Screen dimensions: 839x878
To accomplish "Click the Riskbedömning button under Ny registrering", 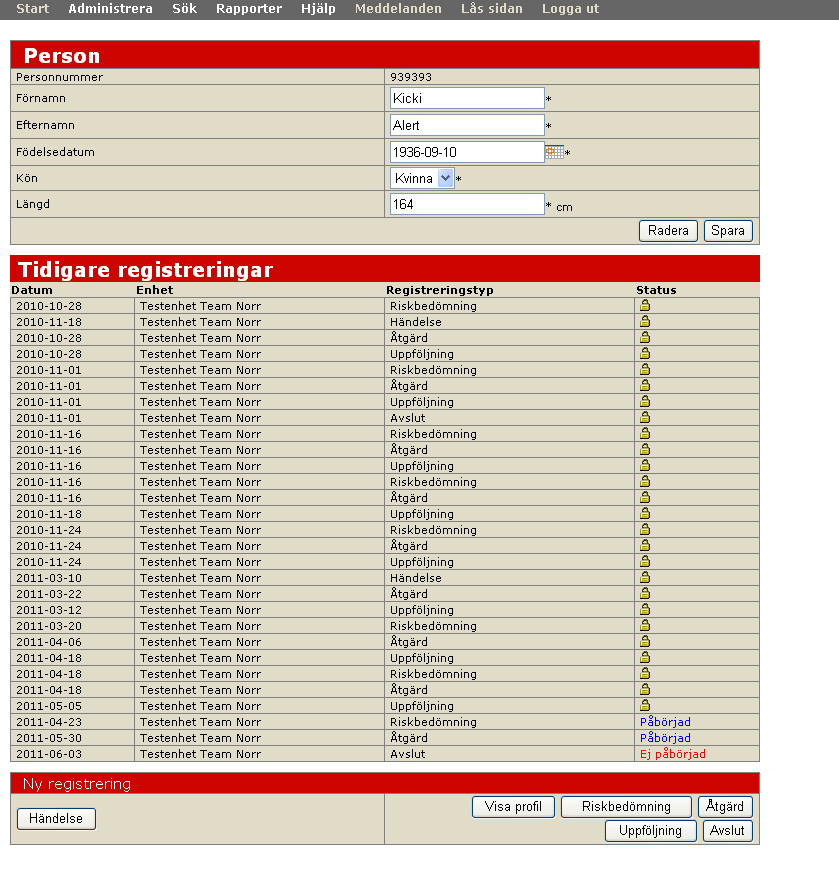I will click(626, 806).
